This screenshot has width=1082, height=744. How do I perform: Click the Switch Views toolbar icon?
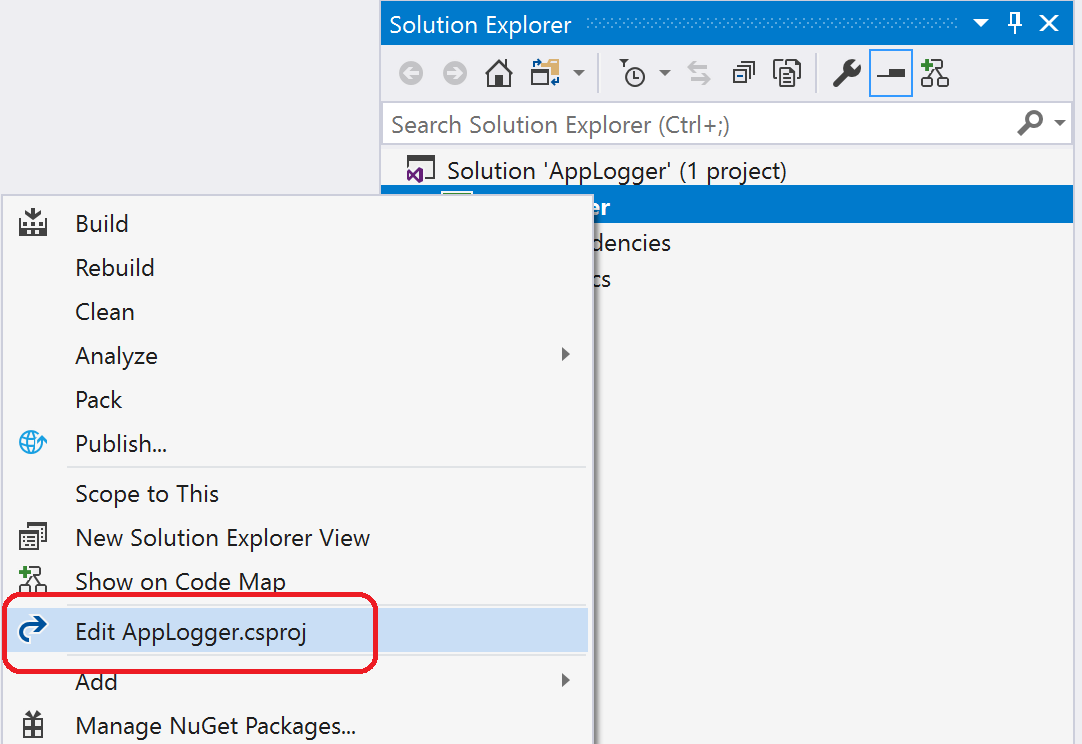click(542, 72)
